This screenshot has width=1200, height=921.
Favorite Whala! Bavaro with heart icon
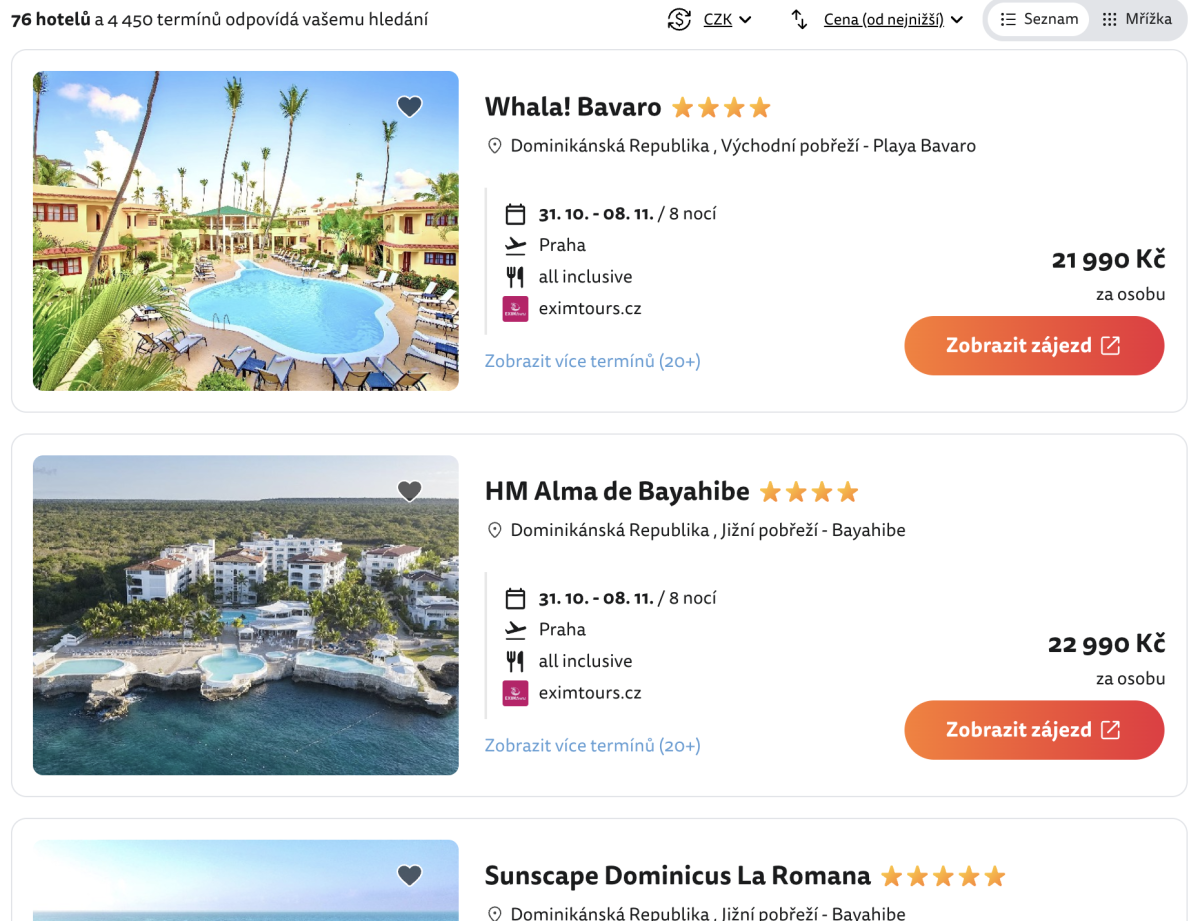coord(410,106)
